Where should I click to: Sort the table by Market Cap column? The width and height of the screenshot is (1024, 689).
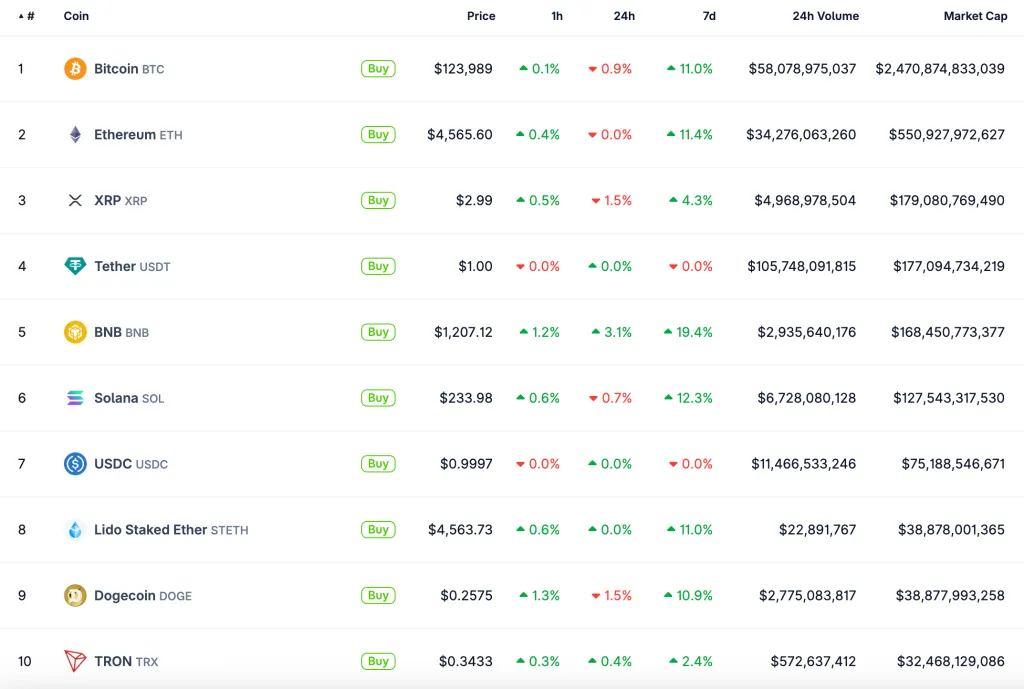(x=975, y=16)
